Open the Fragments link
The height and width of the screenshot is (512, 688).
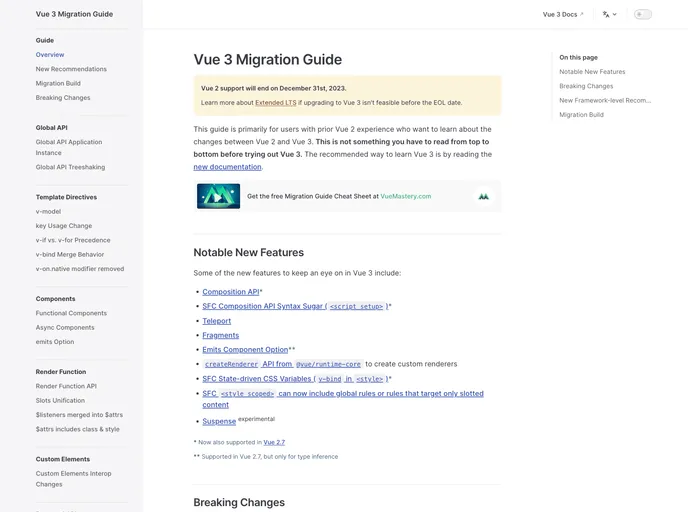[220, 336]
